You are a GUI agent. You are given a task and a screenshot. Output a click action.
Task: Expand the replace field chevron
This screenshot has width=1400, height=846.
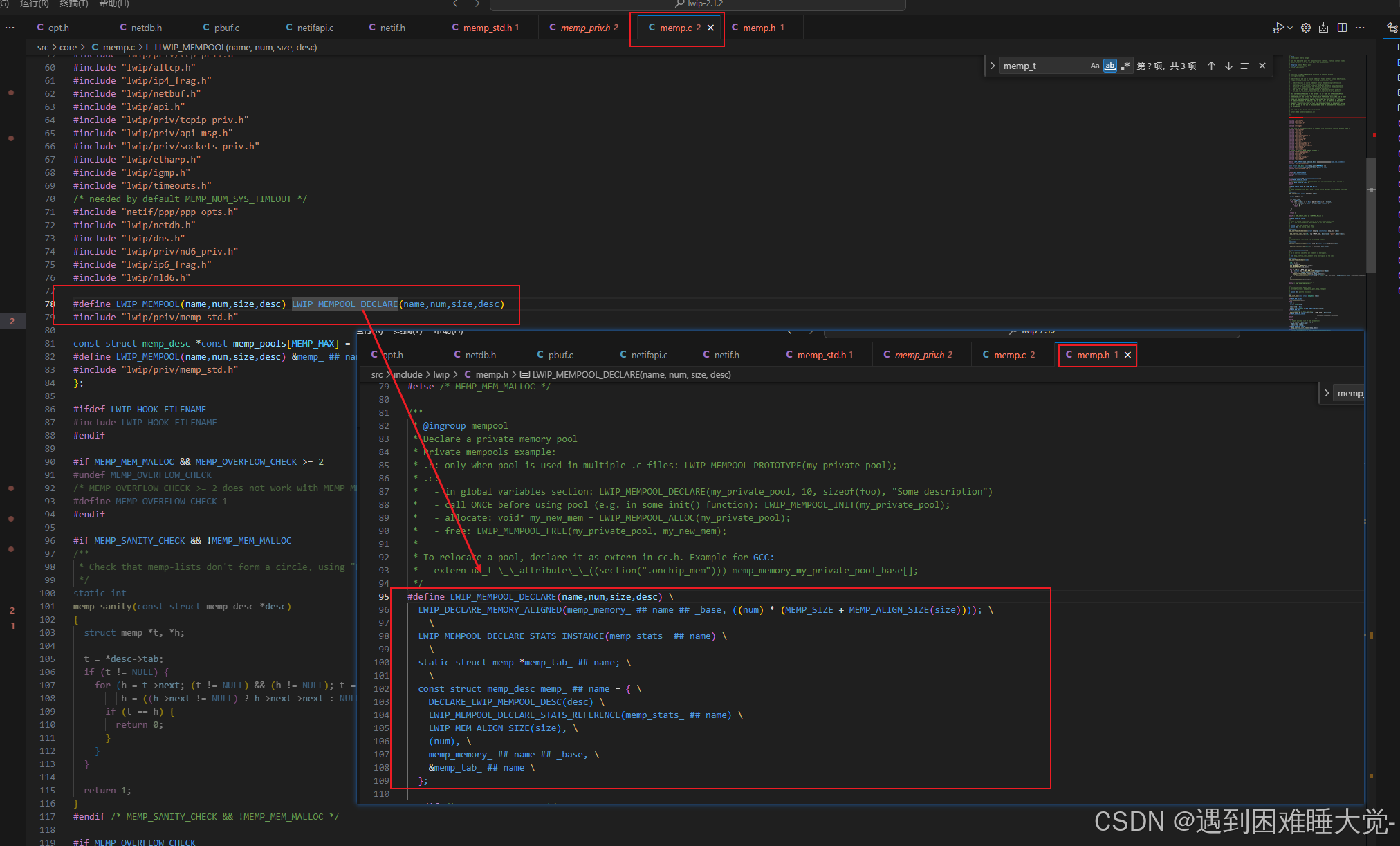[x=993, y=66]
